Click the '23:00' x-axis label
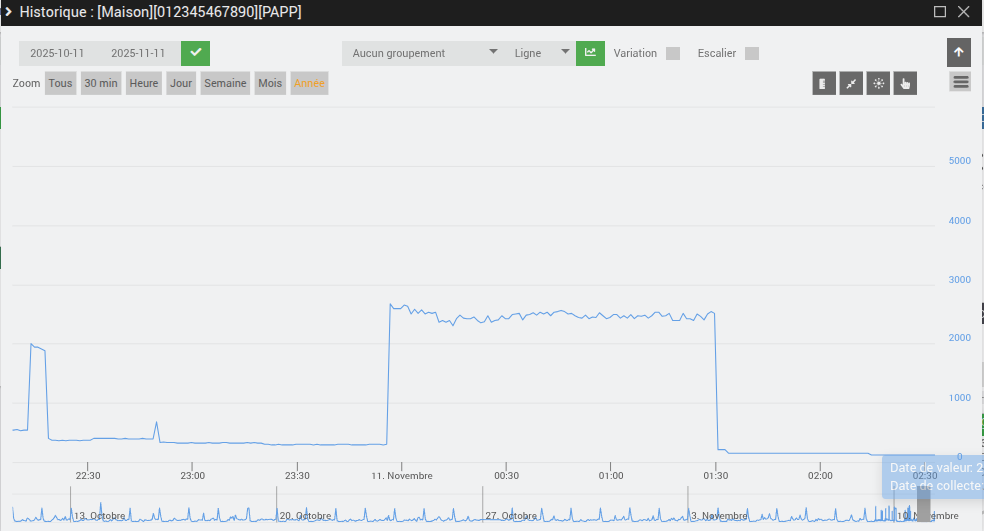The height and width of the screenshot is (531, 984). point(193,476)
